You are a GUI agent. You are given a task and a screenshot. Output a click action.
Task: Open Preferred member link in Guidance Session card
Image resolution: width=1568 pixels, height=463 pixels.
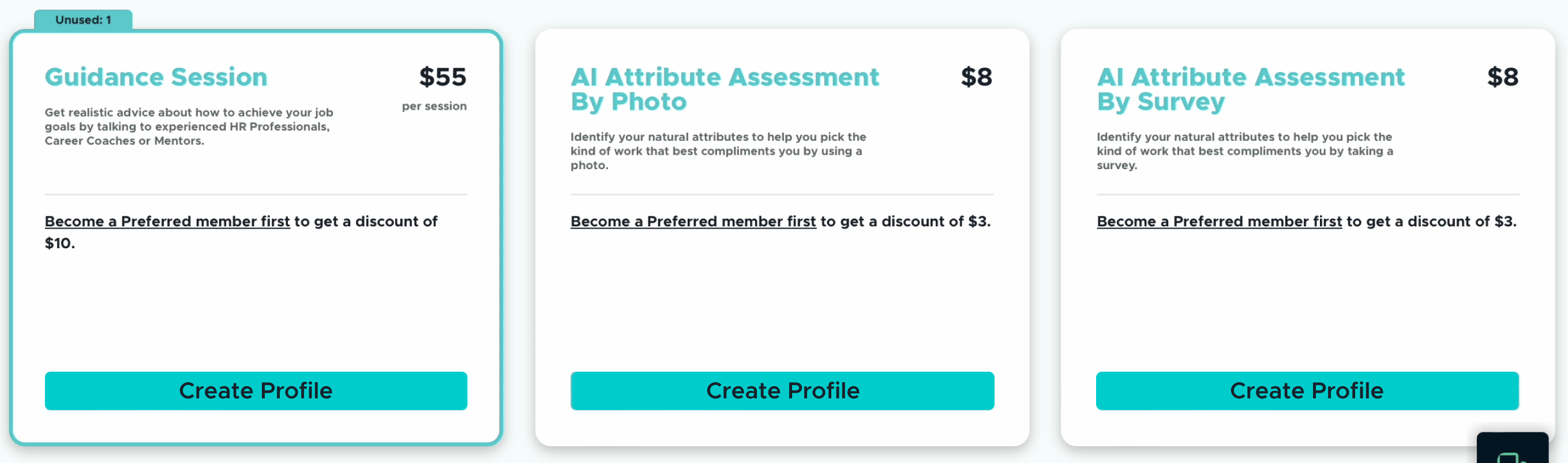click(167, 221)
